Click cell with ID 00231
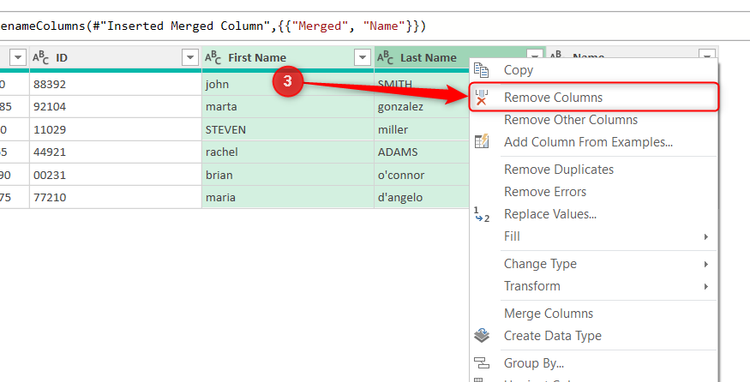The image size is (750, 382). [115, 175]
